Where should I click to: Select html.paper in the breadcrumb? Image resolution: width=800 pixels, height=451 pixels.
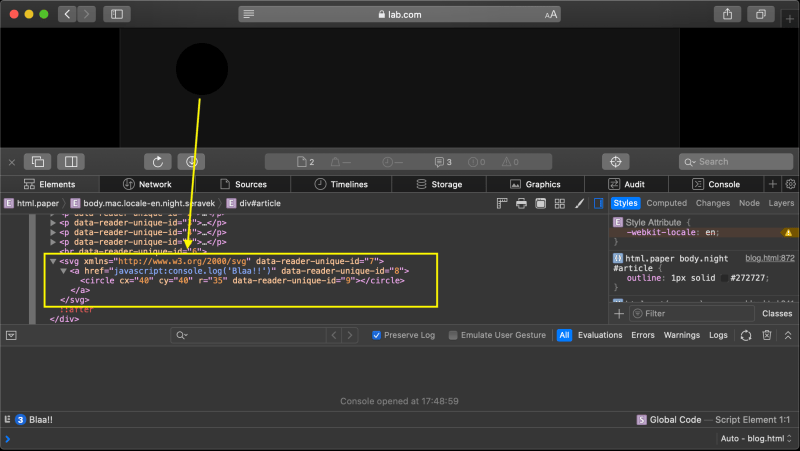click(32, 203)
